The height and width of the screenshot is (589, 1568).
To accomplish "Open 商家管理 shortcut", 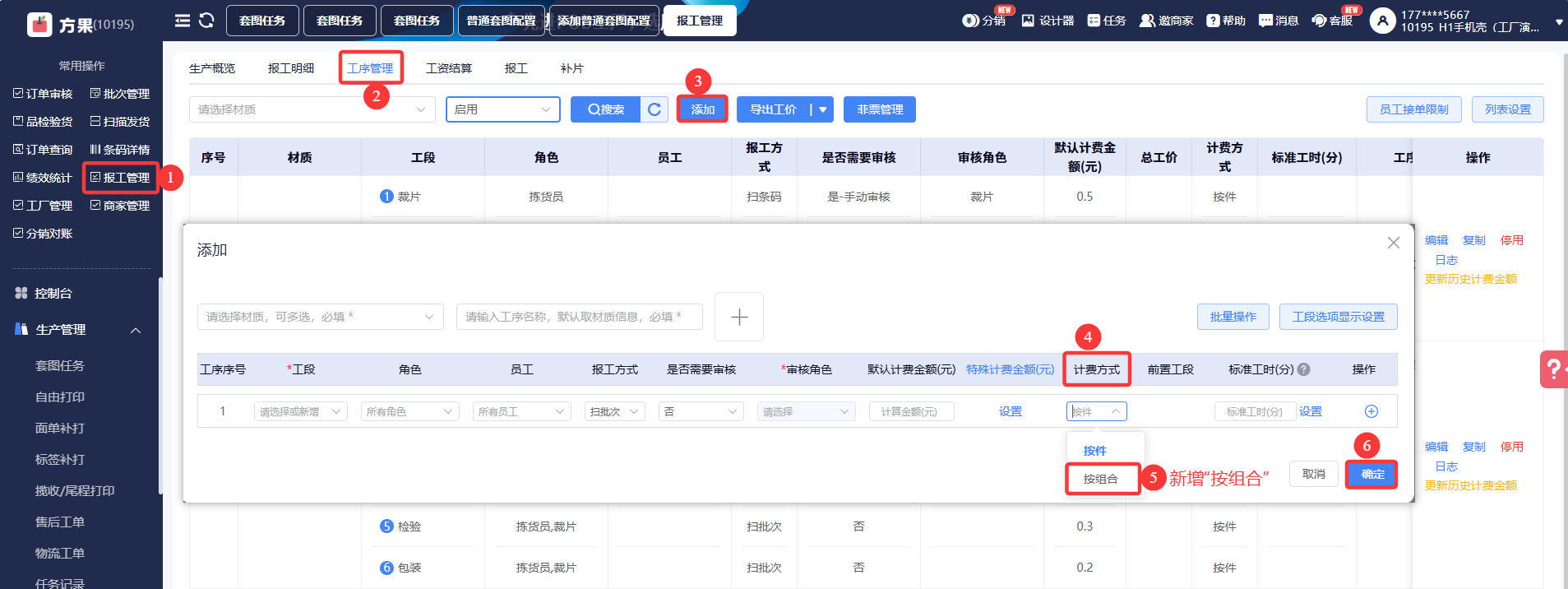I will tap(120, 206).
